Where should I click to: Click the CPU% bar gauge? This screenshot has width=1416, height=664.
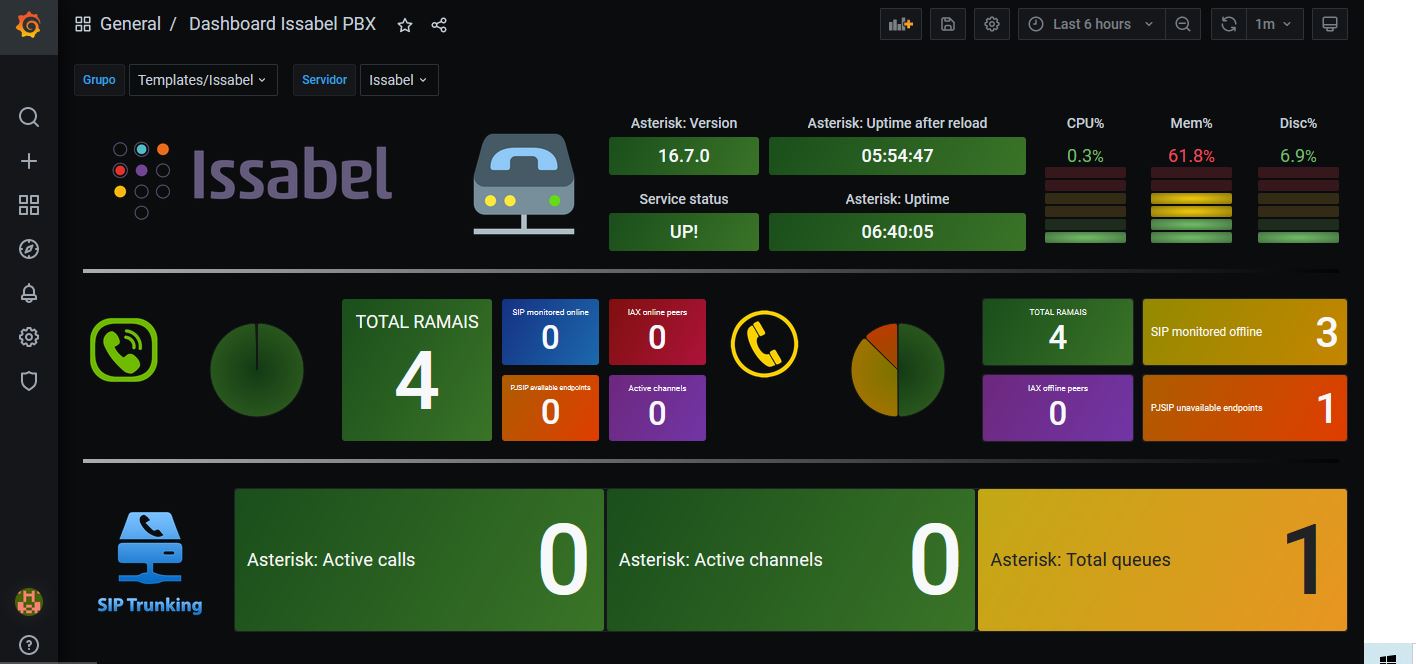[x=1085, y=205]
